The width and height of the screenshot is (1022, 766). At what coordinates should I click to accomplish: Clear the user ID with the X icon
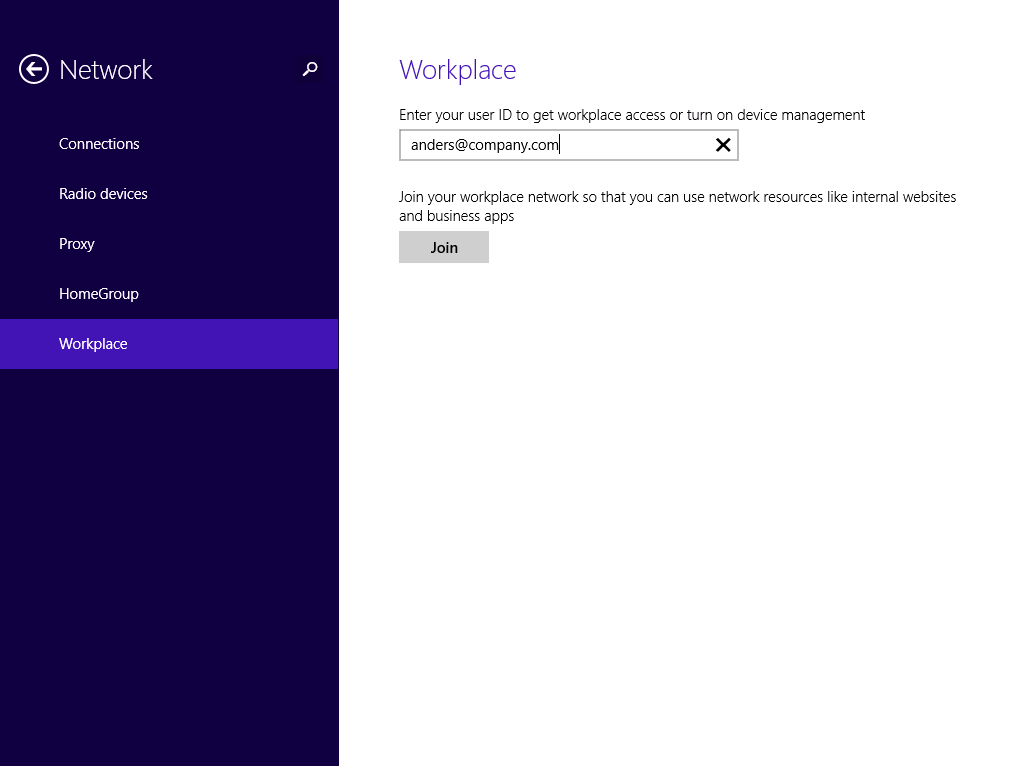click(x=723, y=145)
